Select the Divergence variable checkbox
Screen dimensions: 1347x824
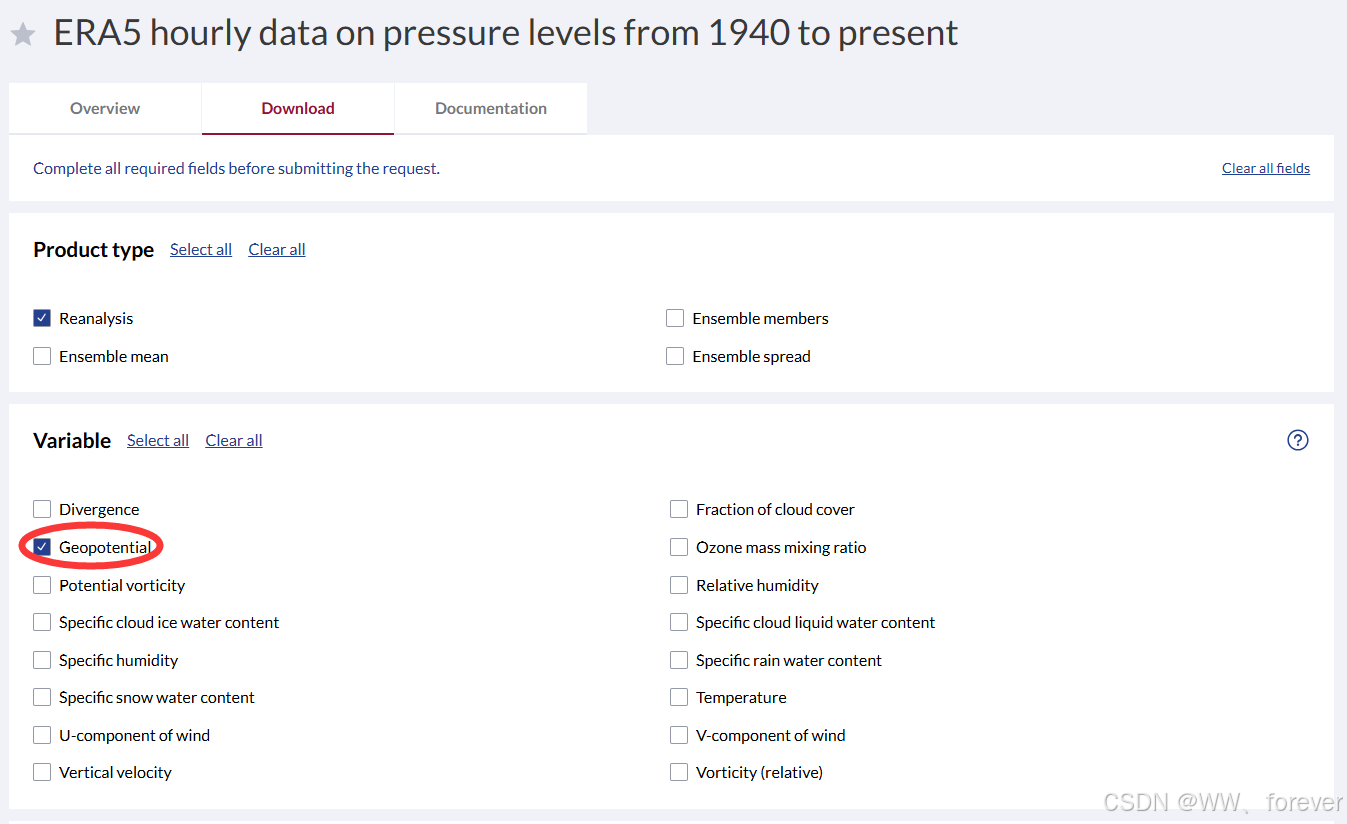point(42,509)
